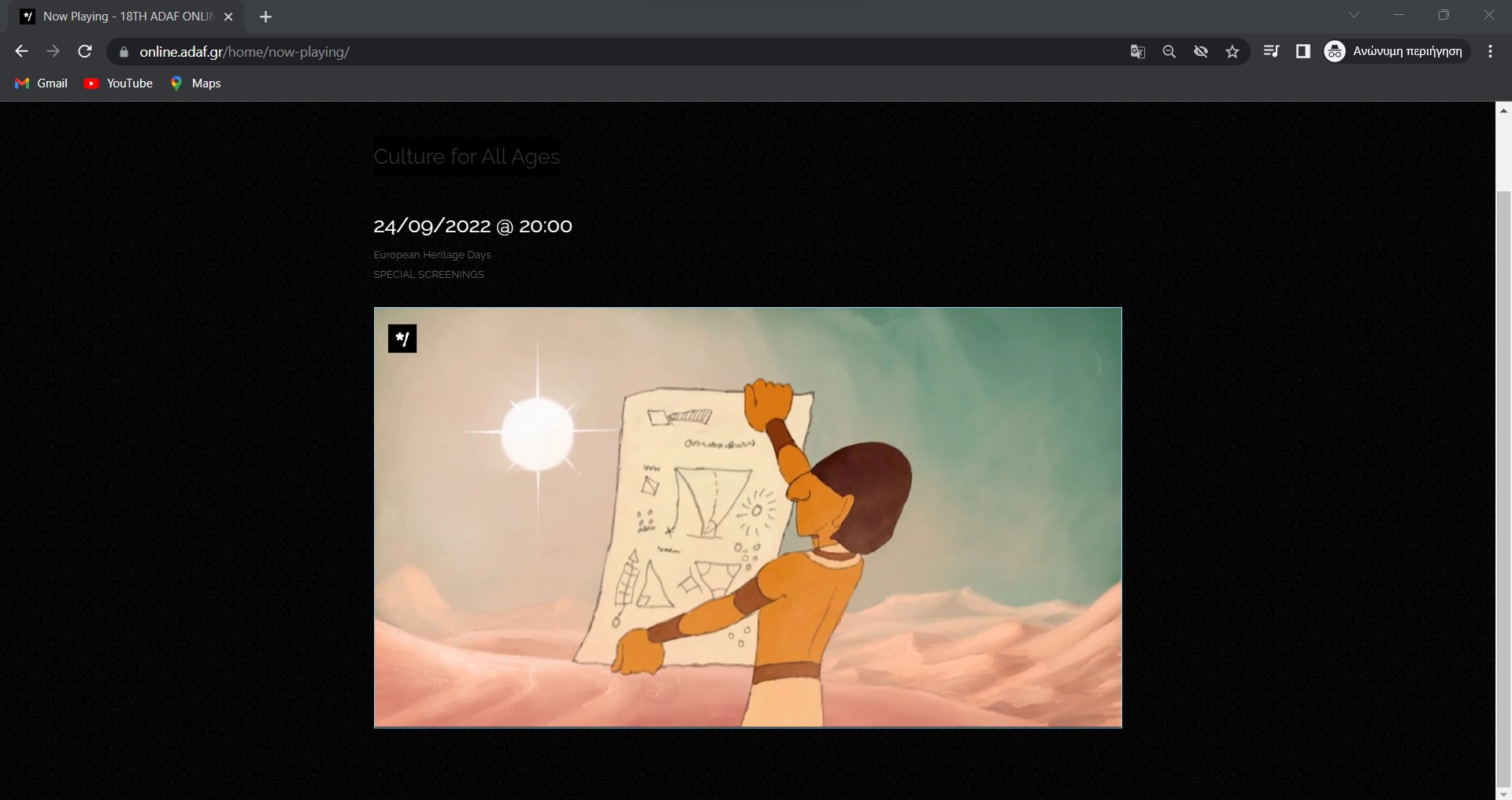The image size is (1512, 800).
Task: Go back to the previous page
Action: 21,51
